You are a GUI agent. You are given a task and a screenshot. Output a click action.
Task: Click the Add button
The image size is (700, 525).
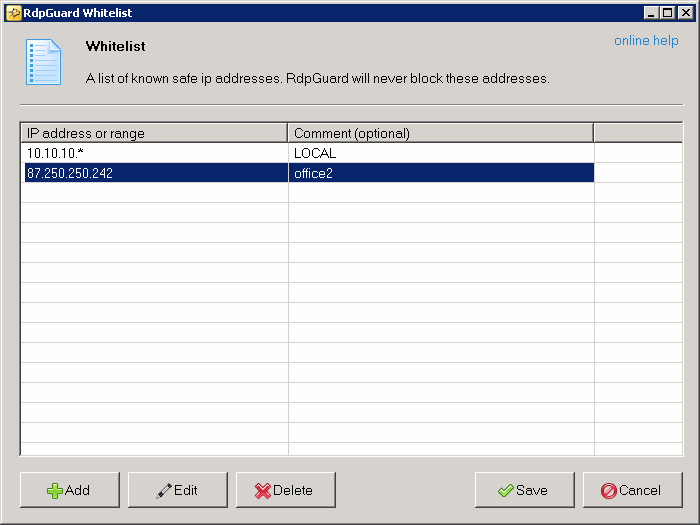pos(70,490)
